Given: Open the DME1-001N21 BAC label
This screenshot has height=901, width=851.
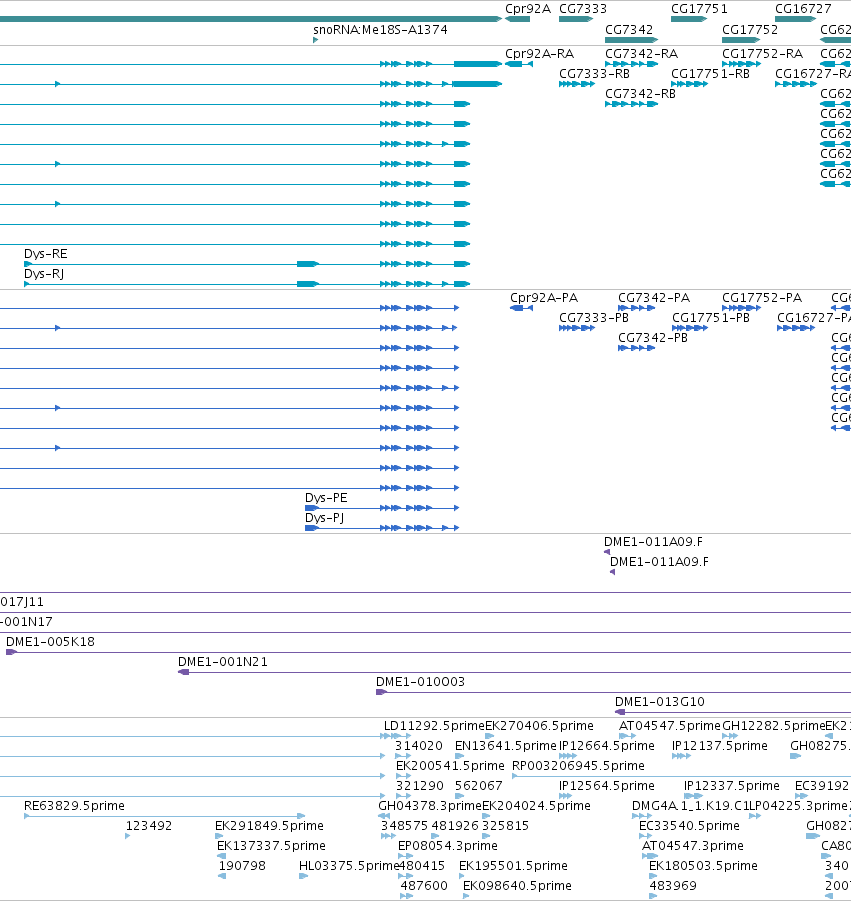Looking at the screenshot, I should [223, 662].
